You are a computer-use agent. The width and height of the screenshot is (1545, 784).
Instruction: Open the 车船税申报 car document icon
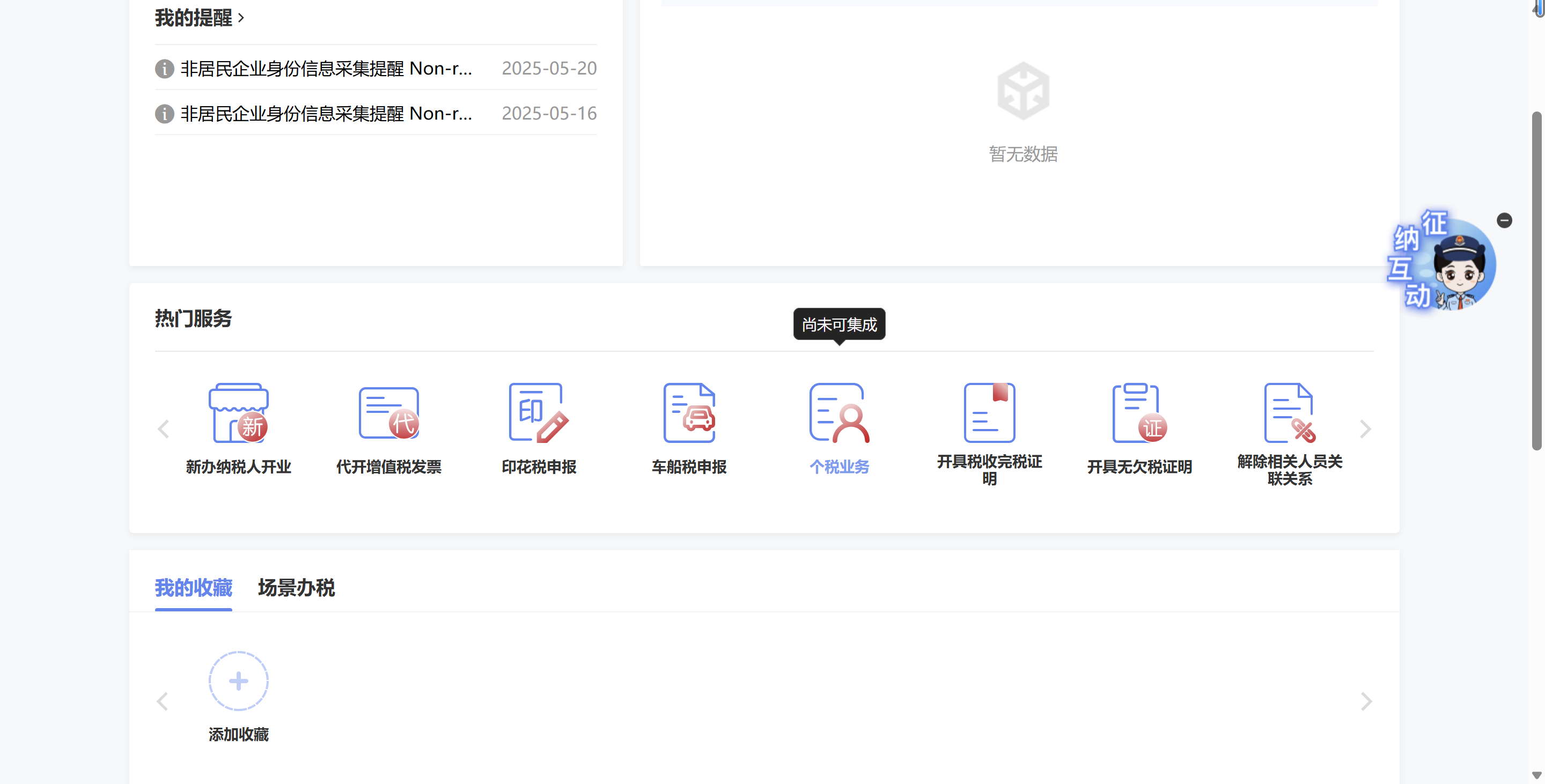coord(688,413)
